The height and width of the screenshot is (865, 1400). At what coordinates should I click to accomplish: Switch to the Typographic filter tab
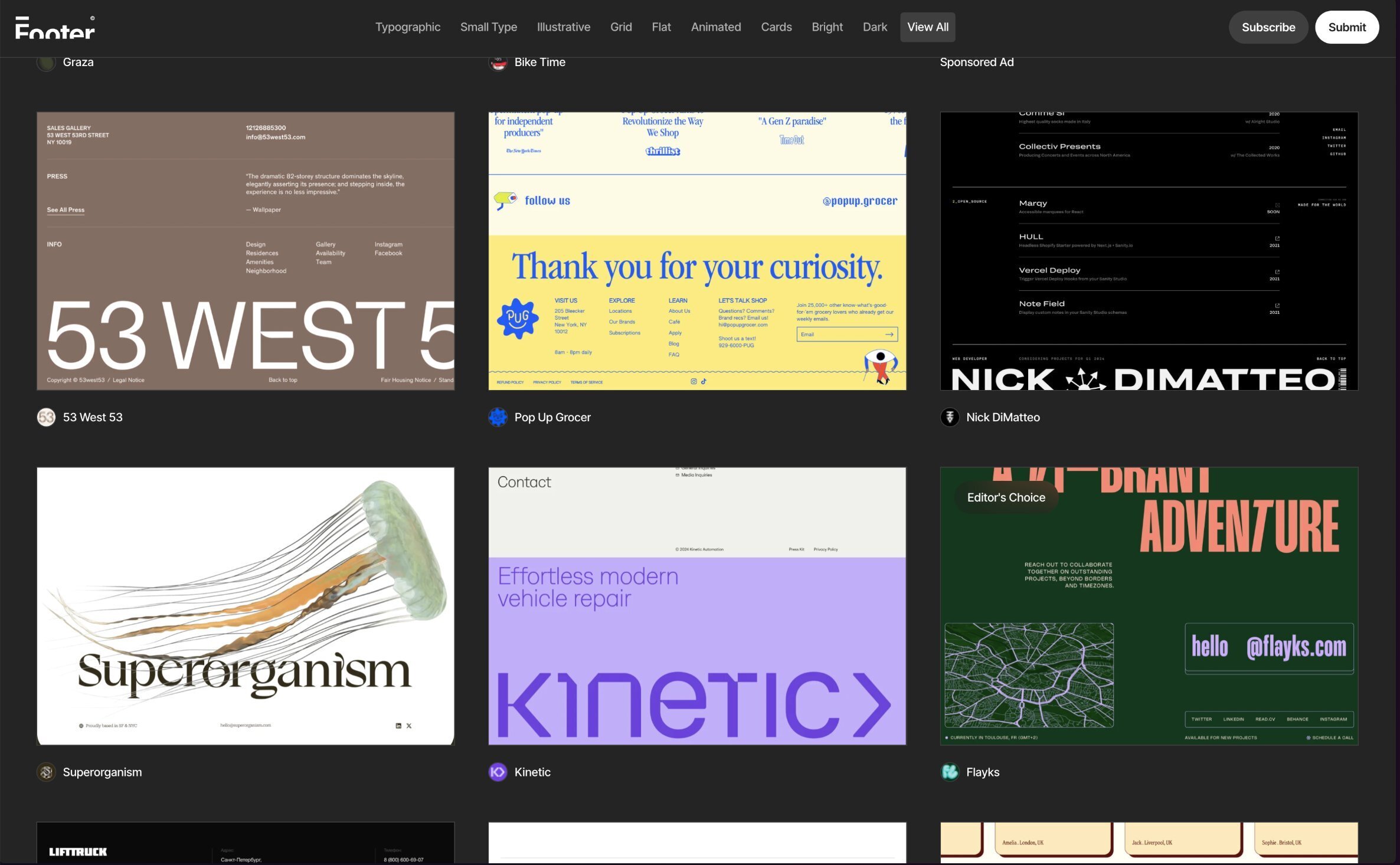coord(407,27)
